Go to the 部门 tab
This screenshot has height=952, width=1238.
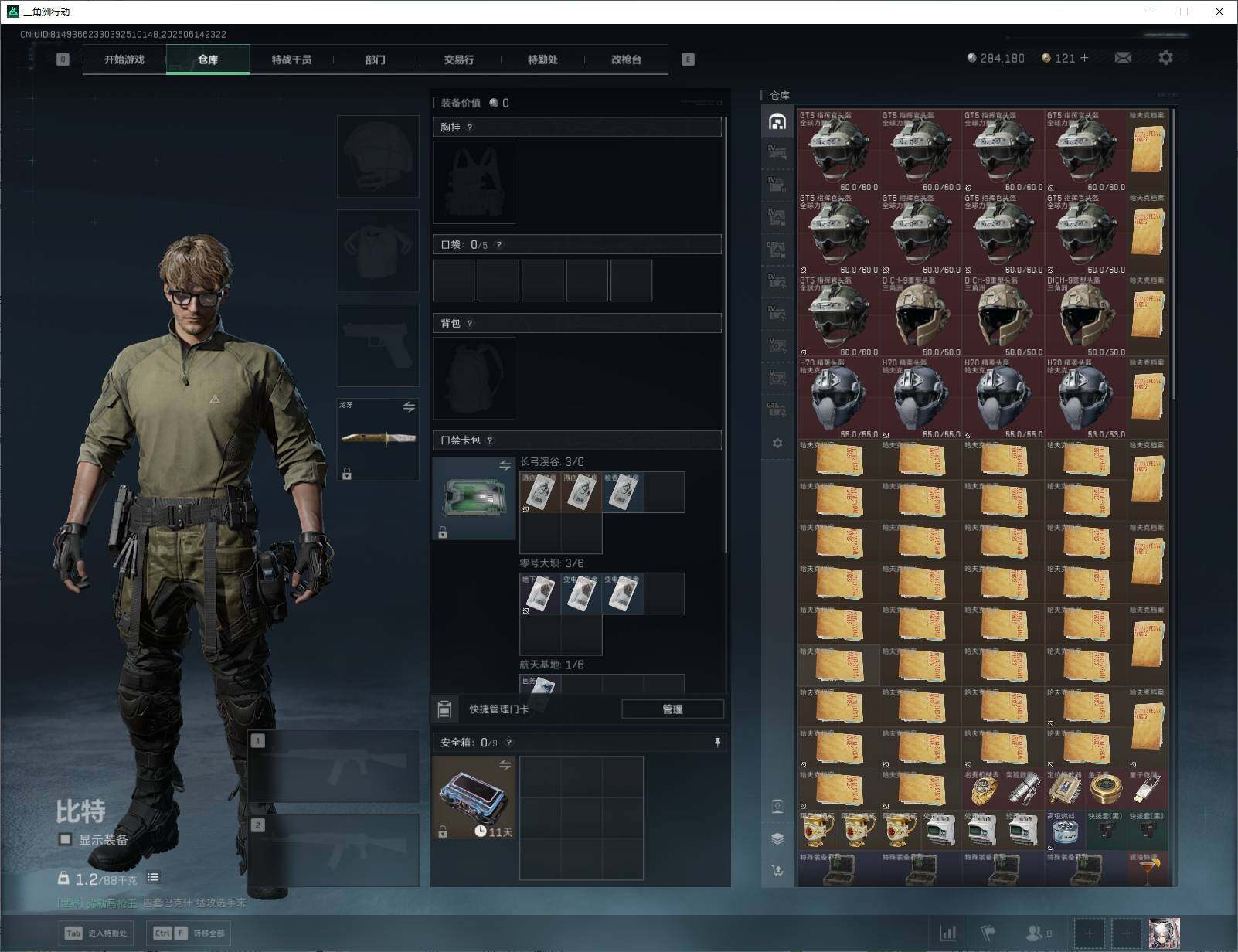[376, 59]
